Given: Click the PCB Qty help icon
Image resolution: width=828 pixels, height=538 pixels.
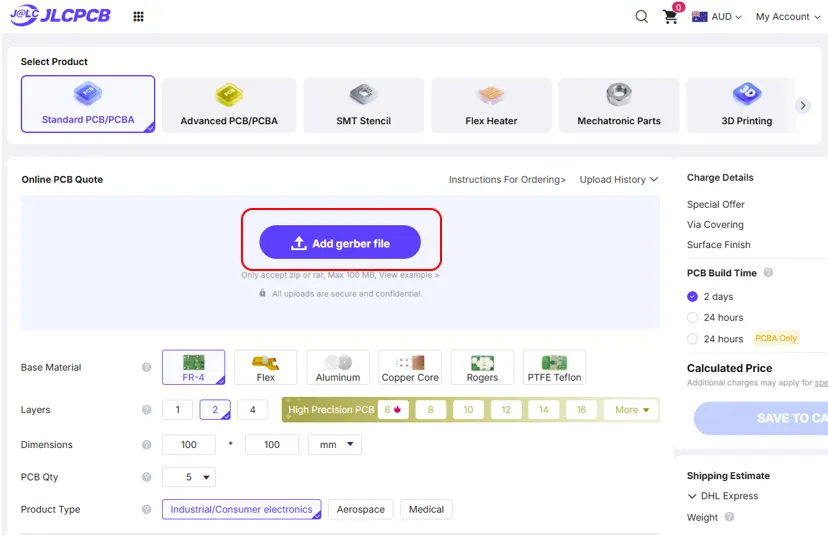Looking at the screenshot, I should coord(146,477).
